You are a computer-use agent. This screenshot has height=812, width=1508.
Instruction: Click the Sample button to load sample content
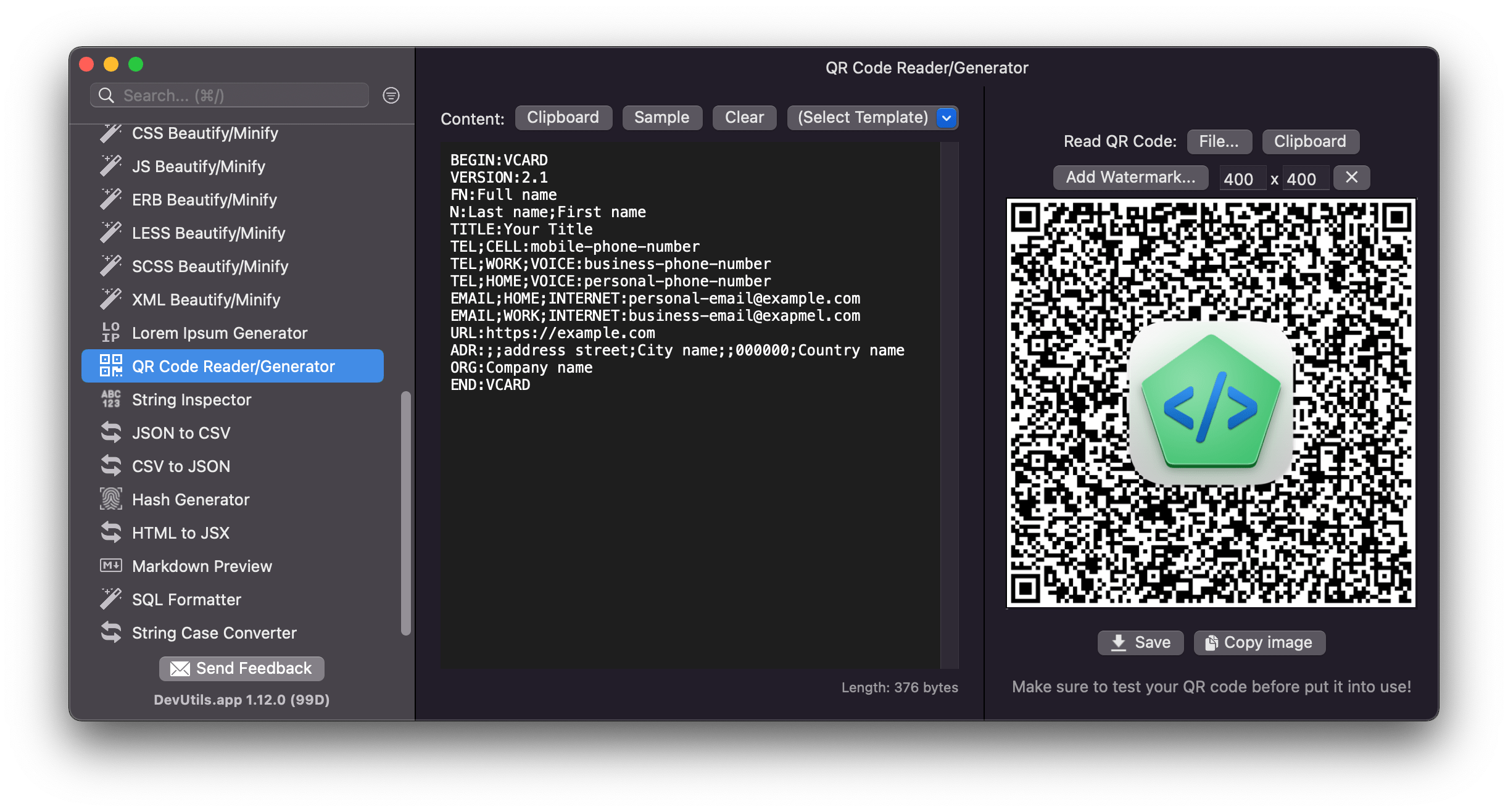(662, 117)
